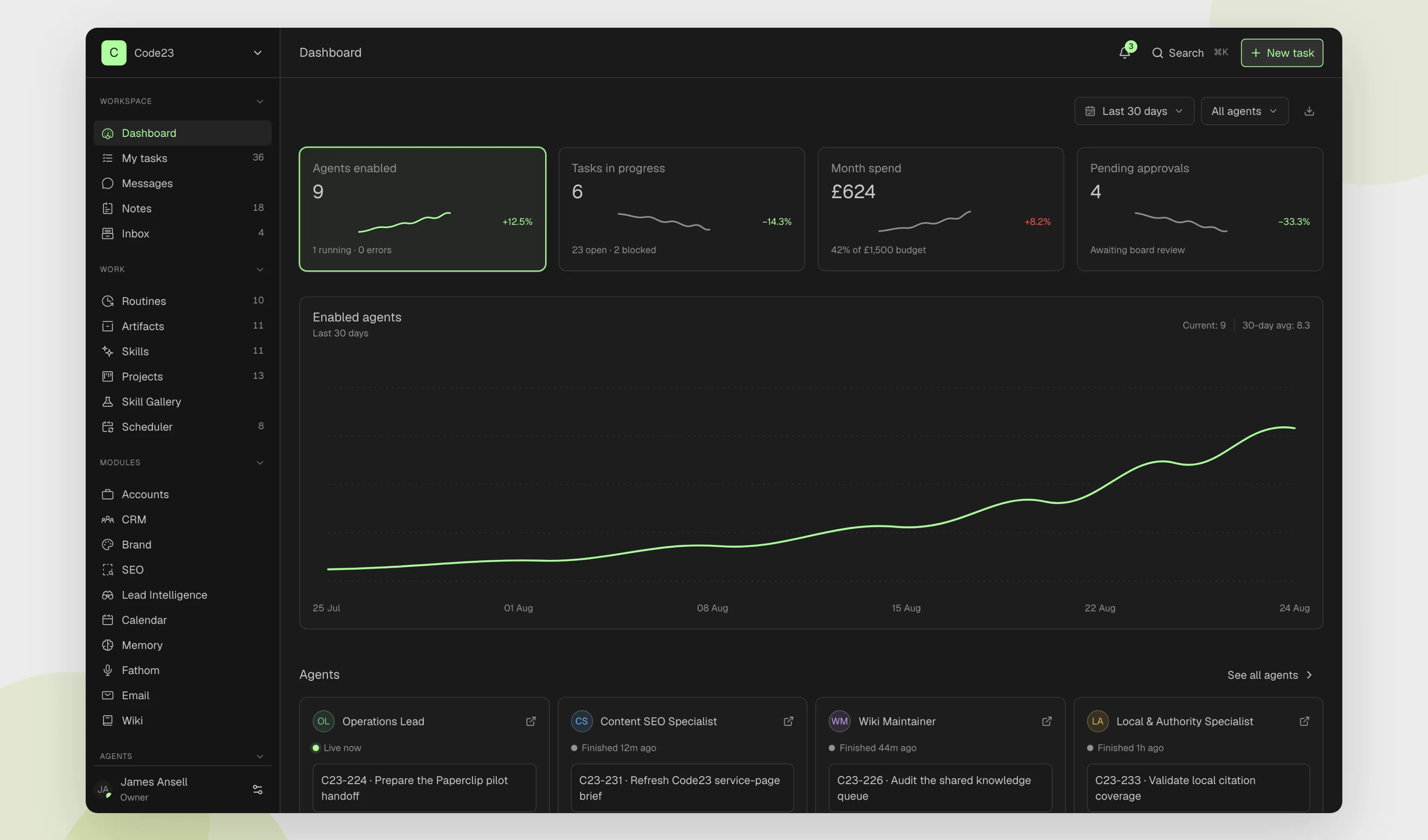Open the CRM people icon
The height and width of the screenshot is (840, 1428).
108,520
